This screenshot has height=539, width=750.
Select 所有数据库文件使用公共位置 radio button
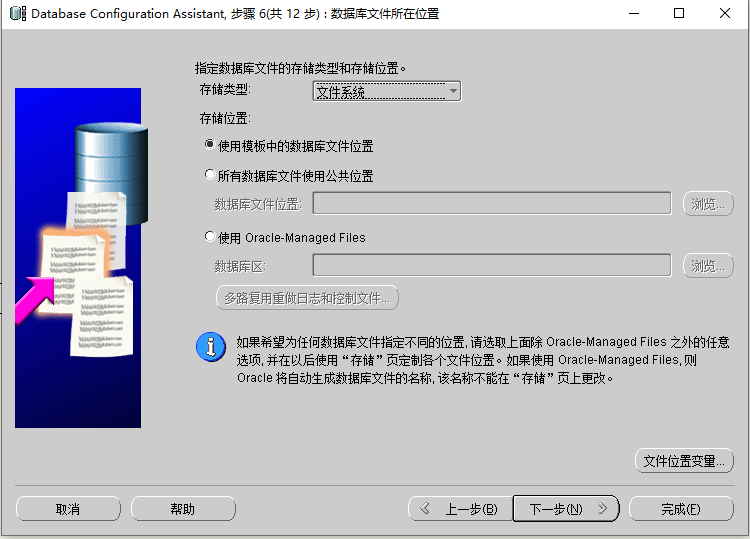210,175
